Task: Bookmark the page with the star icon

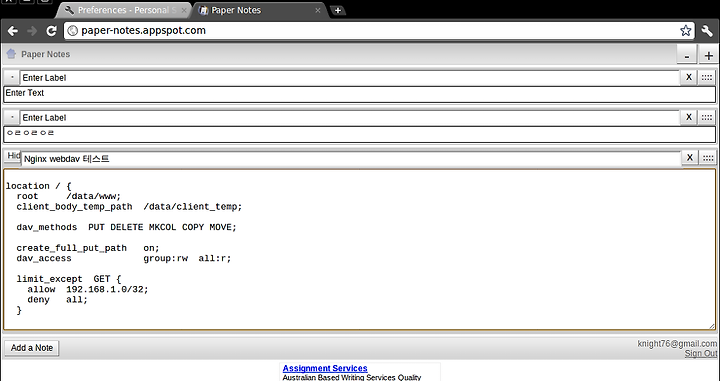Action: click(x=685, y=31)
